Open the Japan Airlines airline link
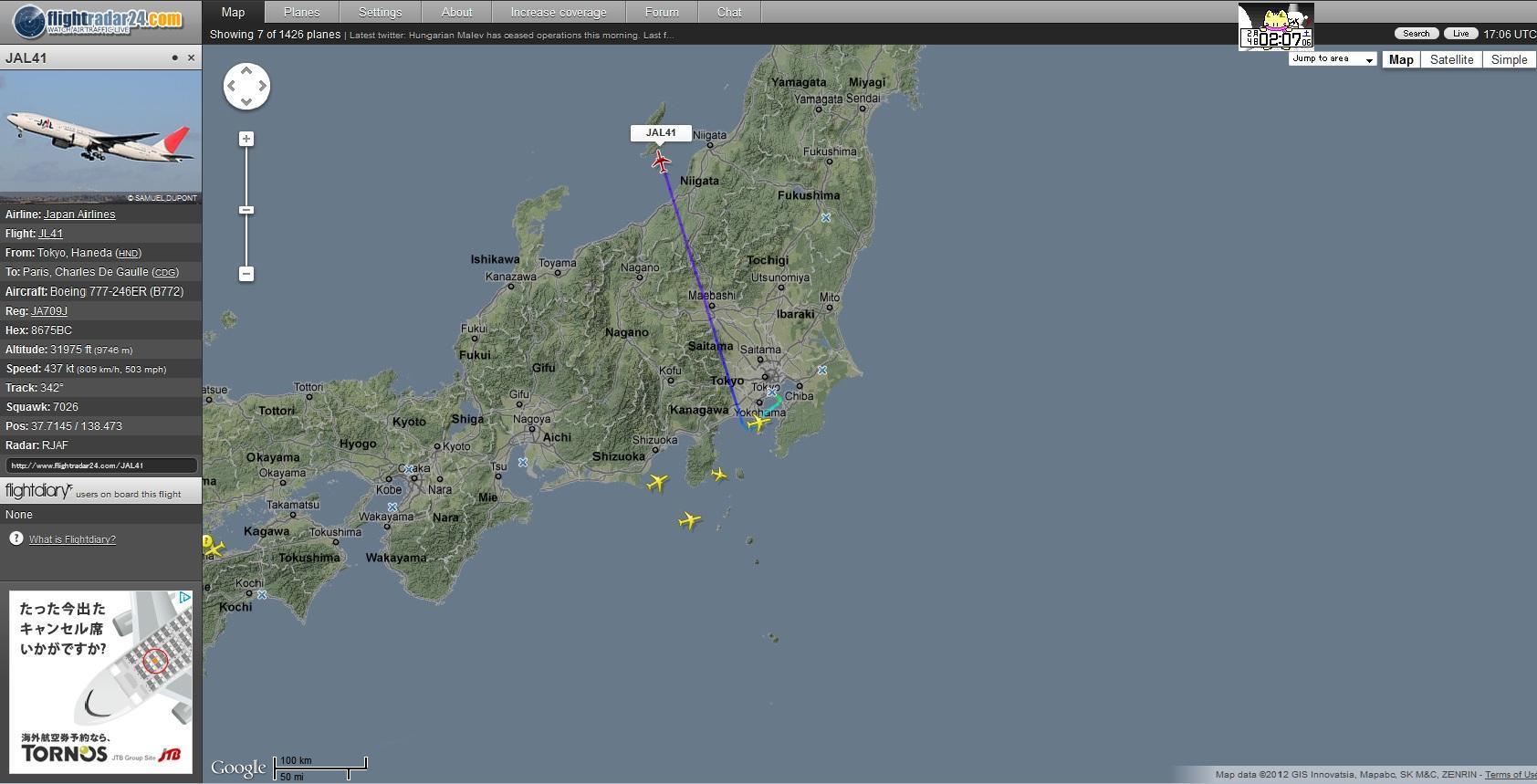The width and height of the screenshot is (1537, 784). tap(79, 214)
